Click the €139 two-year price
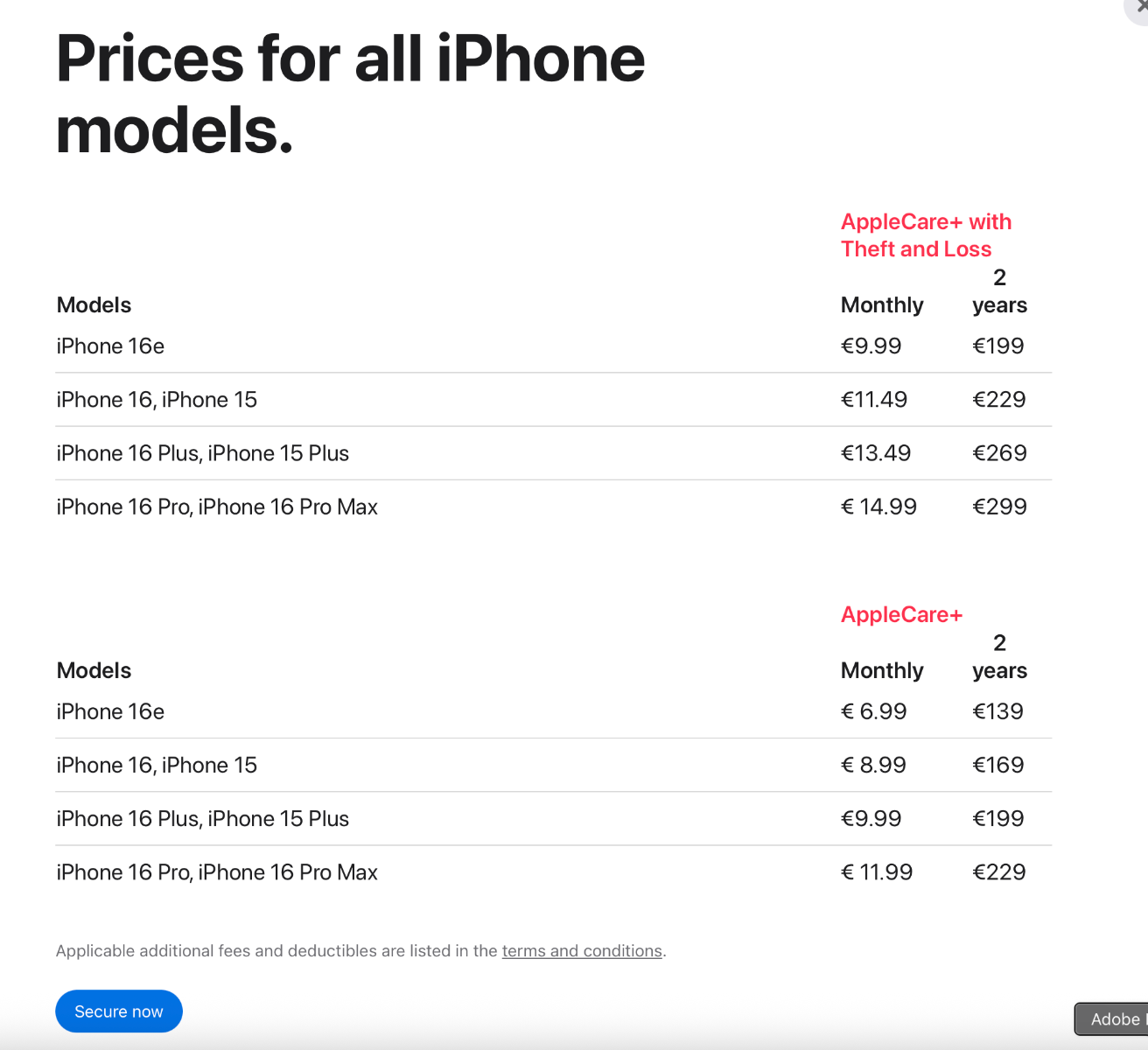 [x=997, y=711]
